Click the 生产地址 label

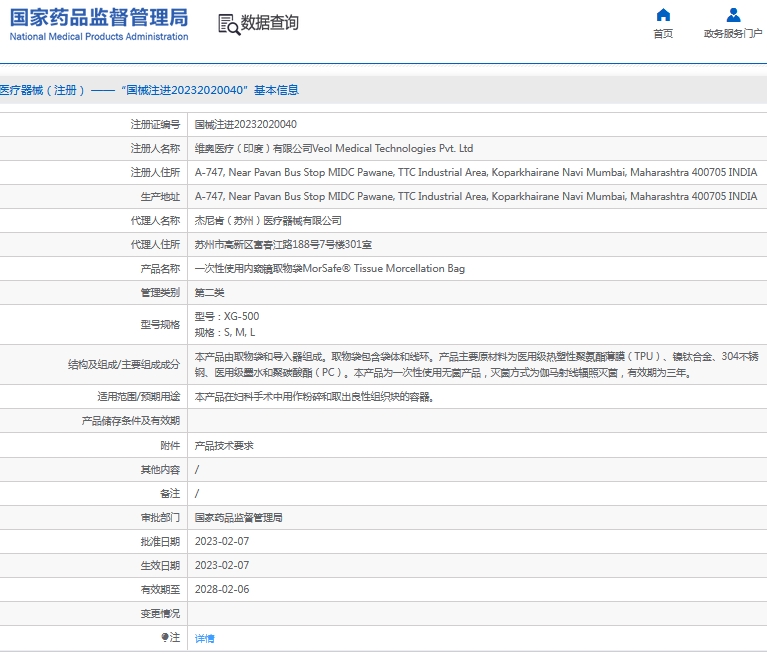pos(160,197)
